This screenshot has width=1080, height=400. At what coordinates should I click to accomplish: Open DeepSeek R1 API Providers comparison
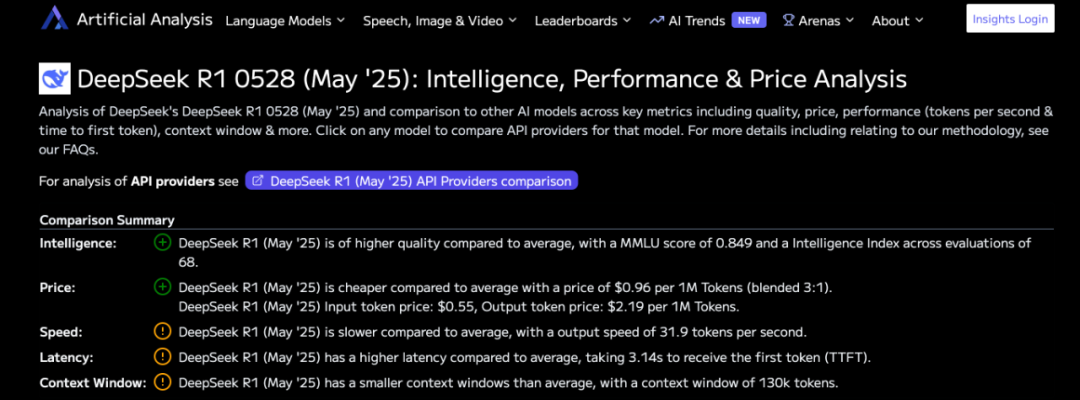412,181
